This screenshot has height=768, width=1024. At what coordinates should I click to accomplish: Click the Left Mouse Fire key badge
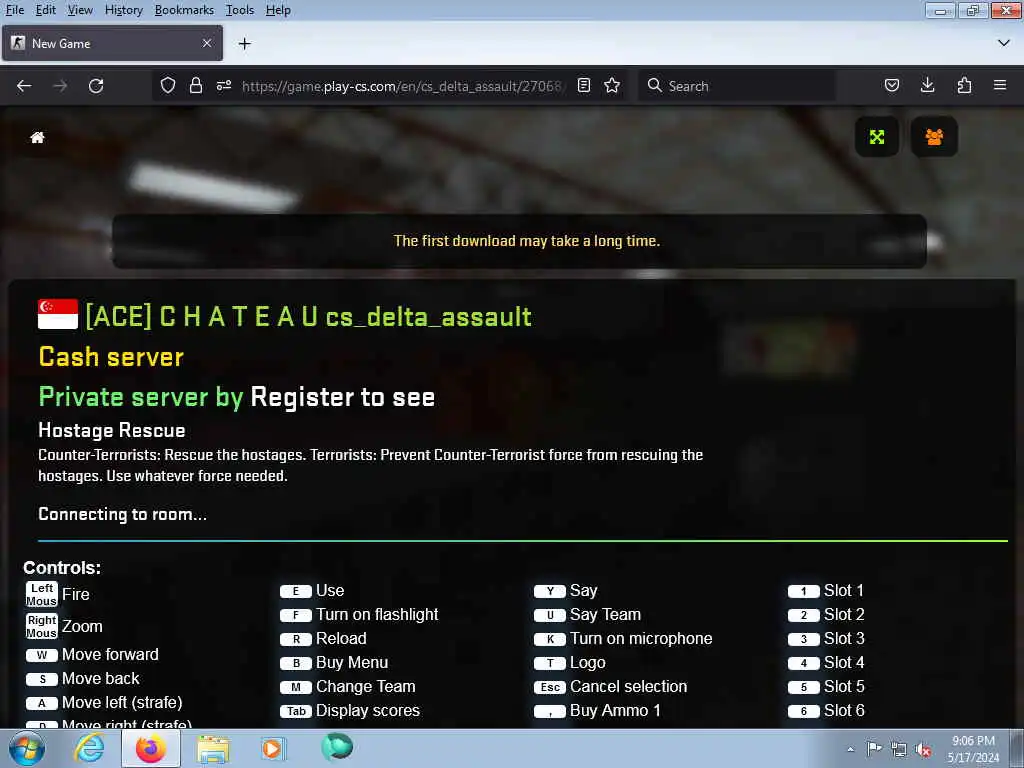pos(42,594)
